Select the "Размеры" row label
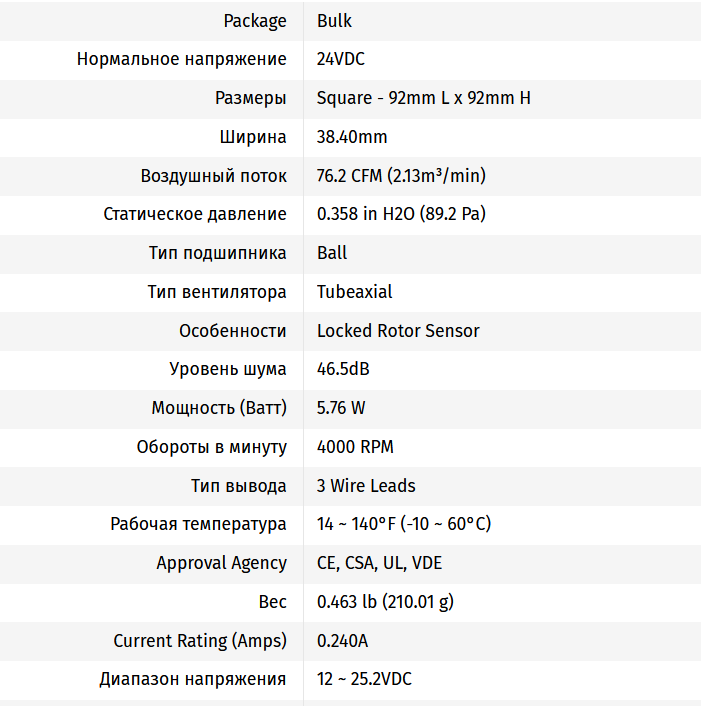The height and width of the screenshot is (706, 701). pos(251,98)
